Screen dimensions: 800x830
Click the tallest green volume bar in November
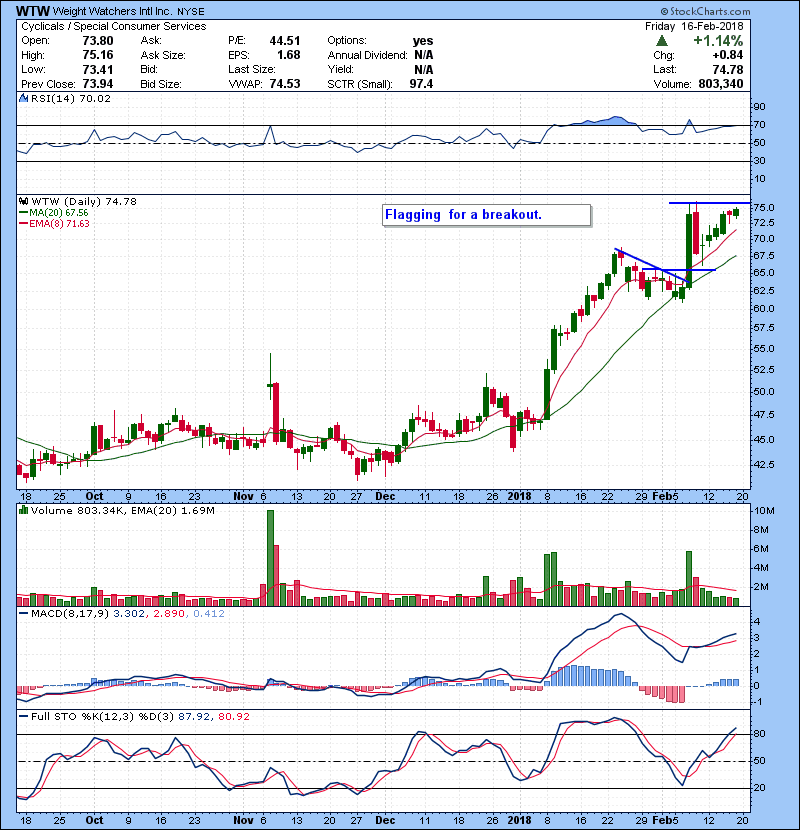point(270,558)
